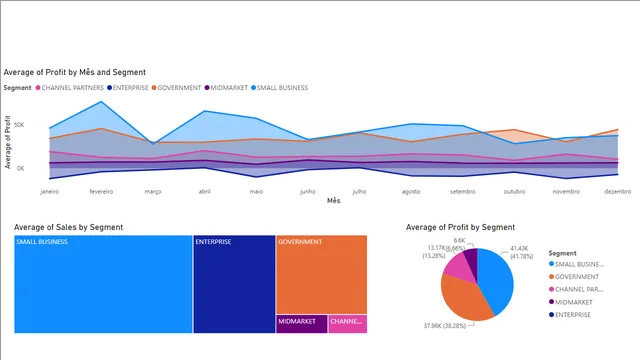Click the Segment heading of line chart legend
The width and height of the screenshot is (640, 360).
pos(18,88)
